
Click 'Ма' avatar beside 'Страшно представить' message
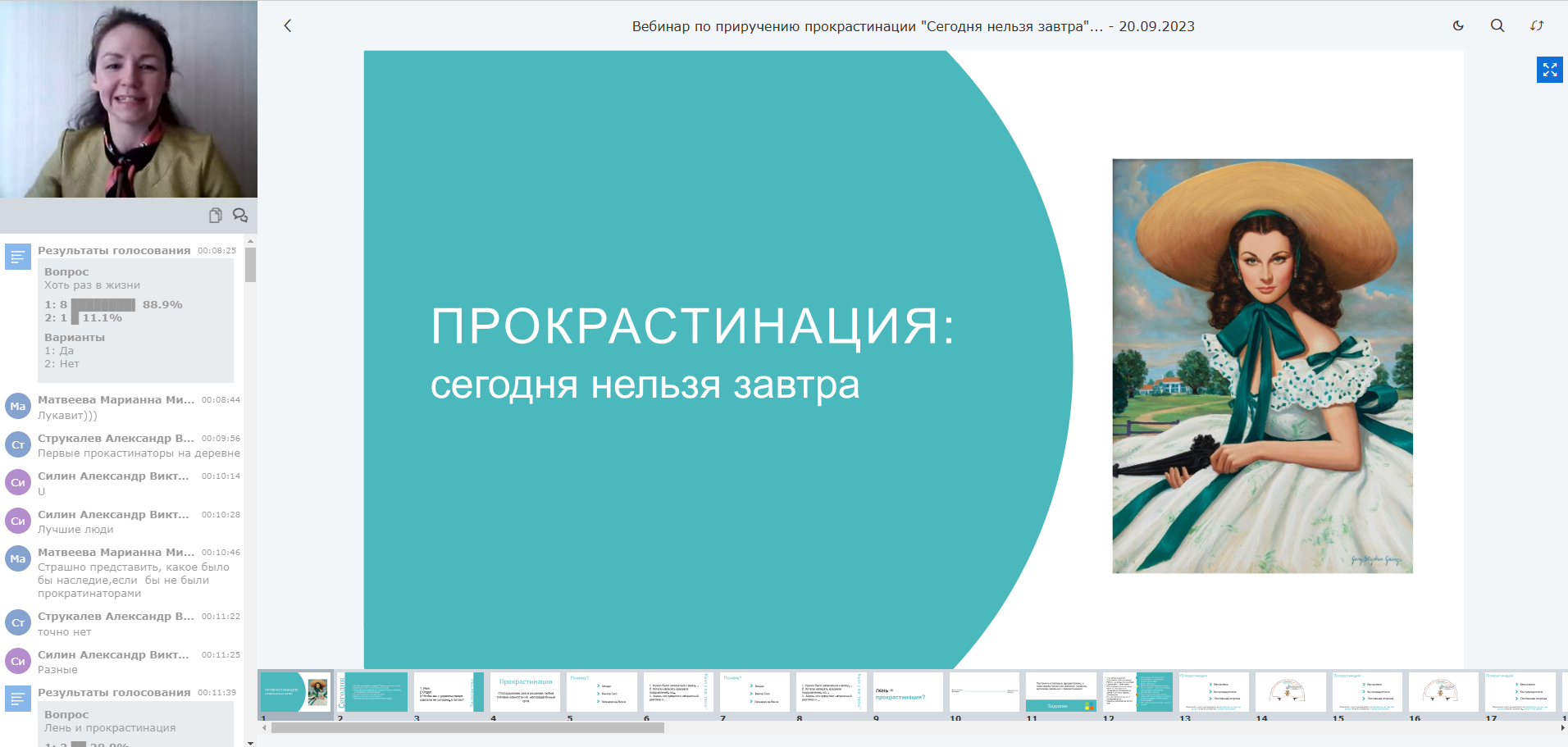pos(18,558)
